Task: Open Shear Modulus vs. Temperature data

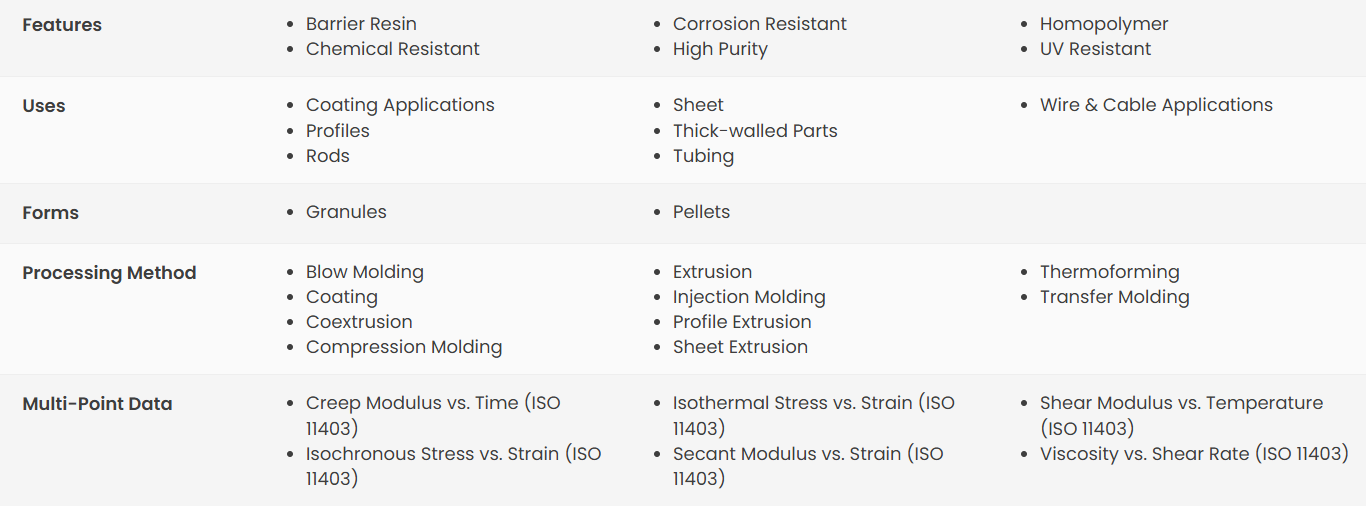Action: click(1181, 416)
